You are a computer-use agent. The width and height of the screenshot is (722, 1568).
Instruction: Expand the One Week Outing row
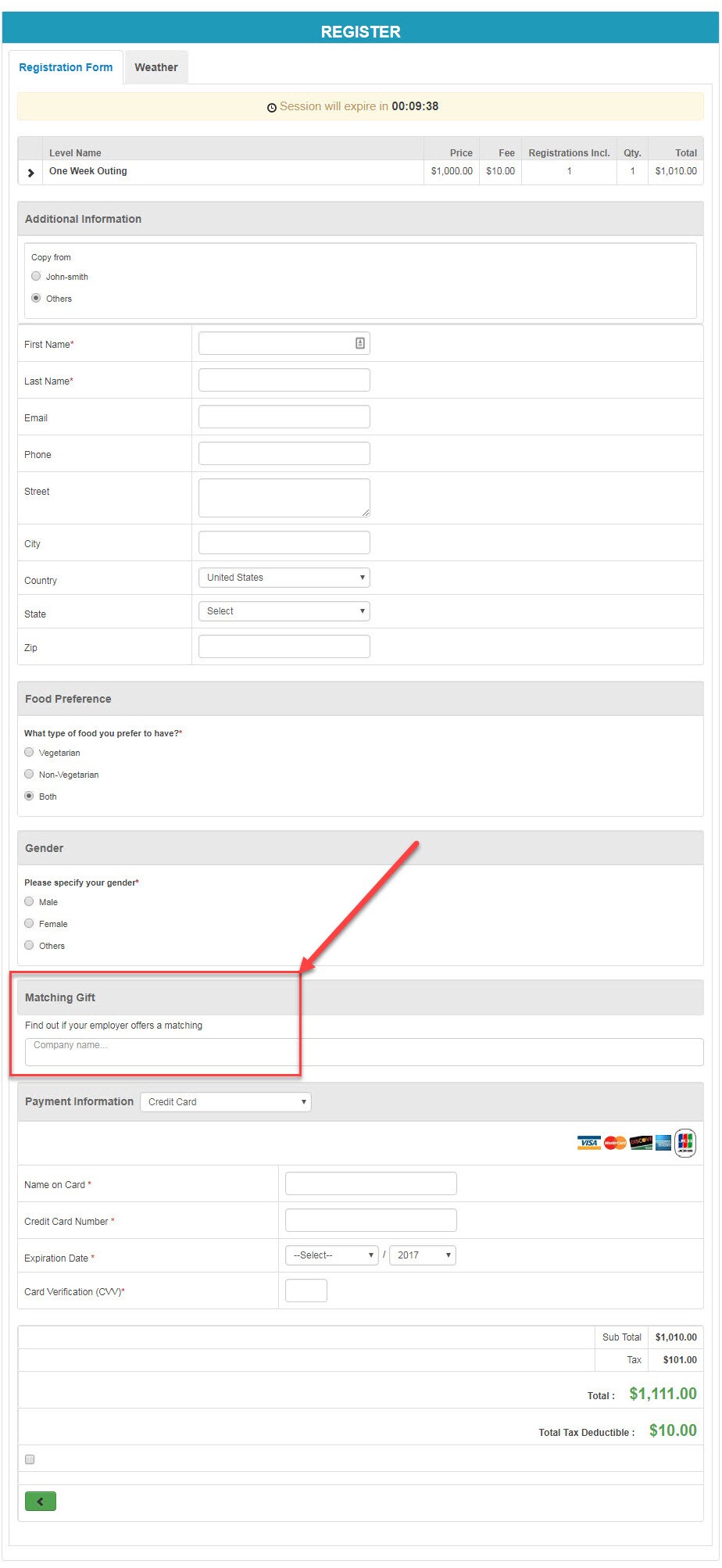click(30, 173)
